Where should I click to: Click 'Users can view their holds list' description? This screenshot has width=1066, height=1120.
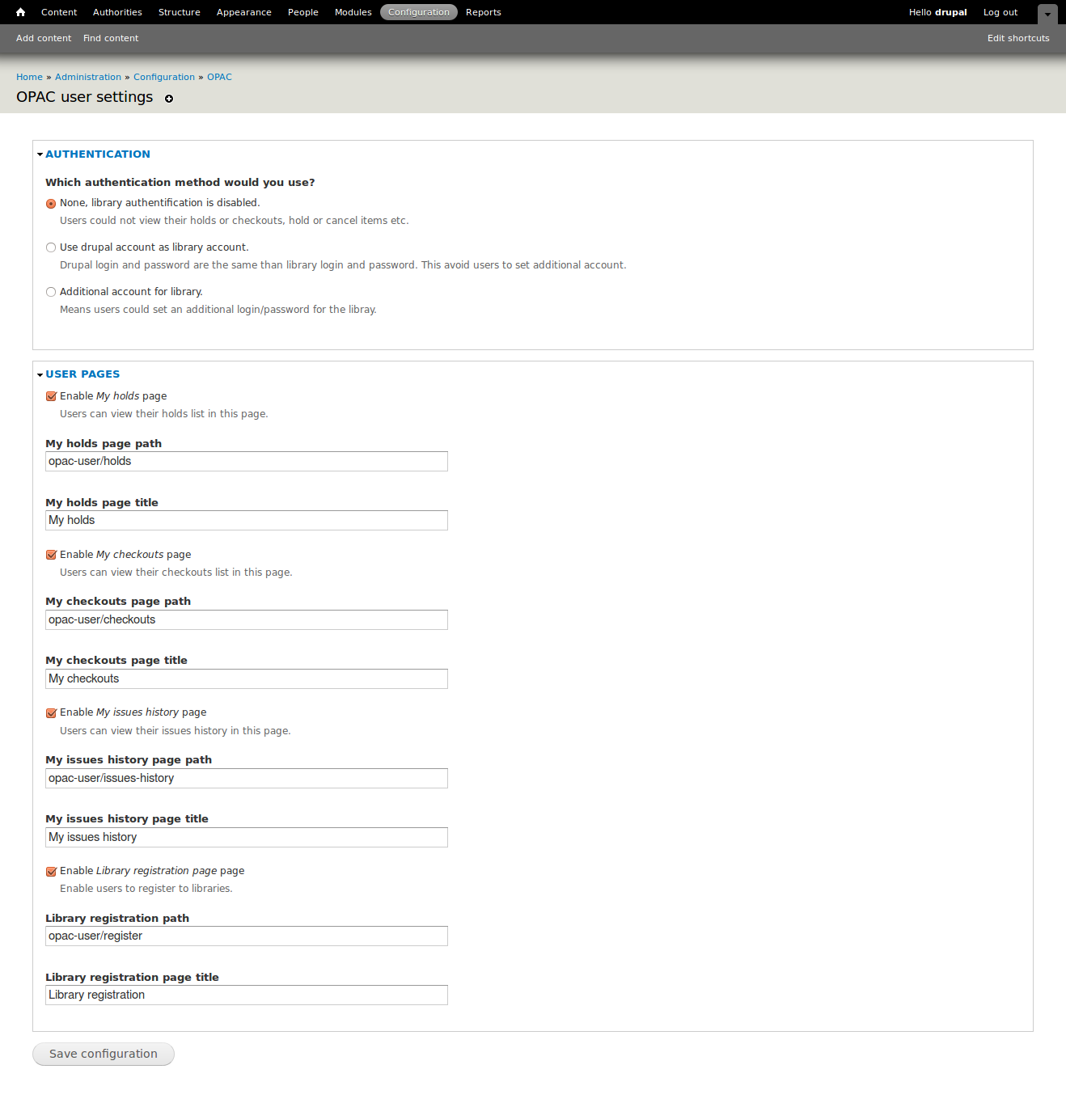164,414
